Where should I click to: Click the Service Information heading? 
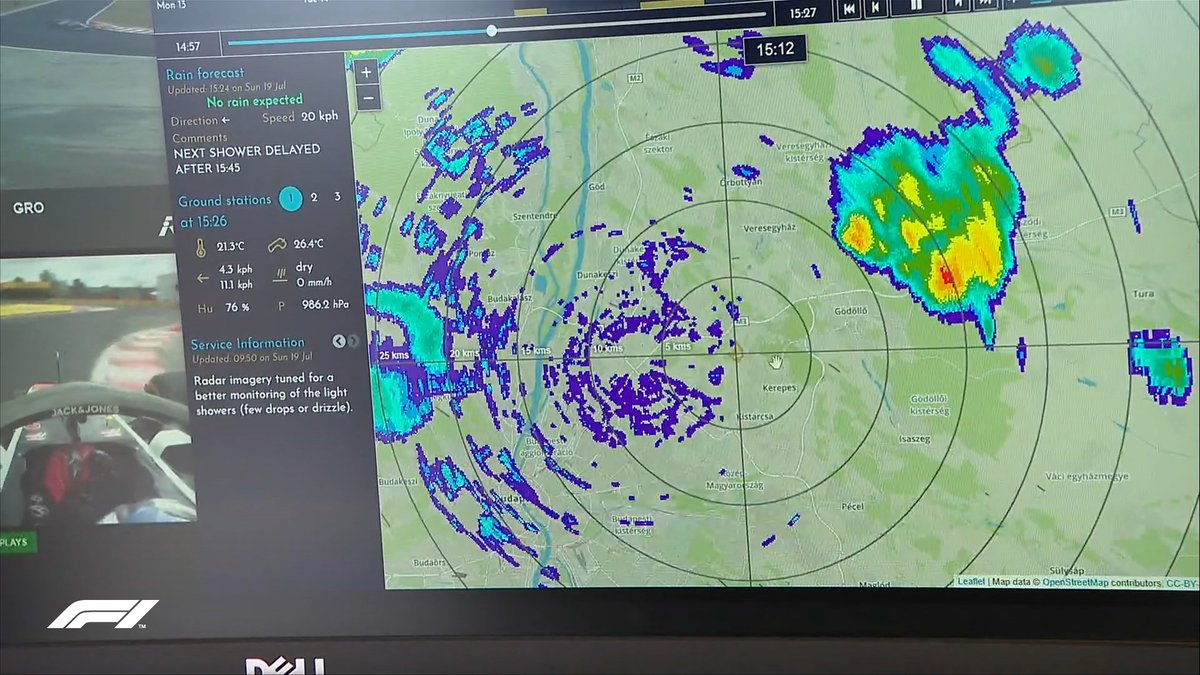(x=248, y=343)
